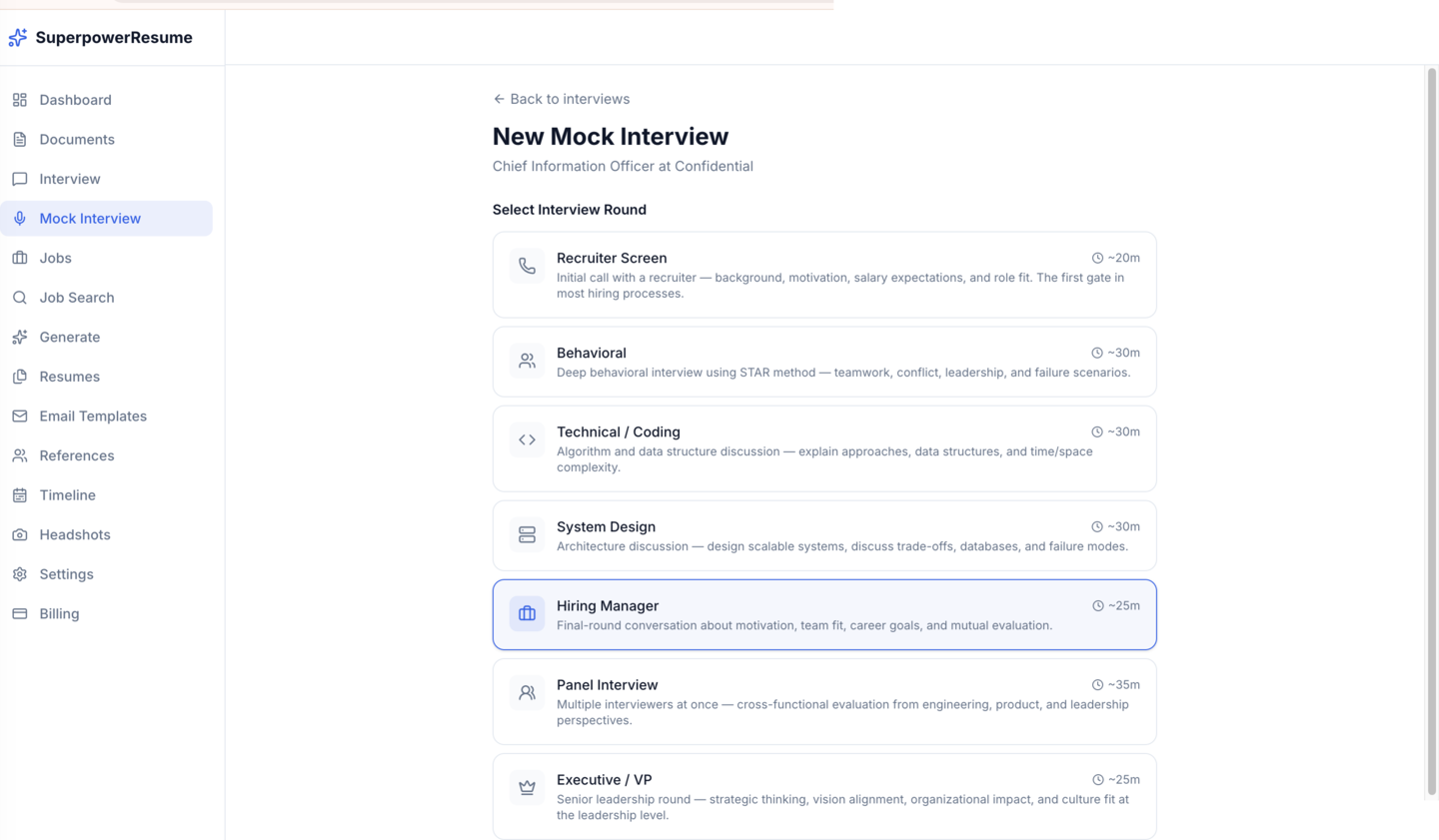Click the server icon on System Design
1439x840 pixels.
pyautogui.click(x=527, y=534)
